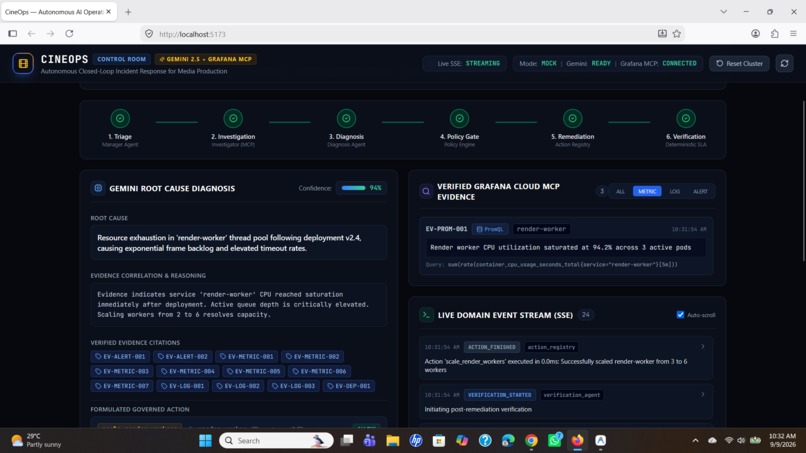Click the Gemini Root Cause Diagnosis panel icon
This screenshot has width=806, height=453.
pyautogui.click(x=98, y=188)
